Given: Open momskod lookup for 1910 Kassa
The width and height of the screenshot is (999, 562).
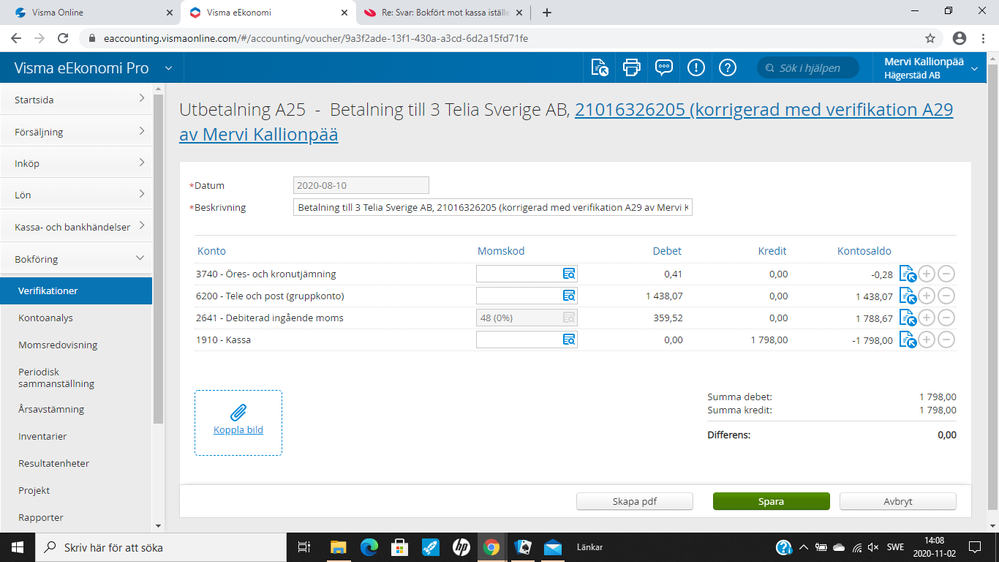Looking at the screenshot, I should pyautogui.click(x=569, y=340).
